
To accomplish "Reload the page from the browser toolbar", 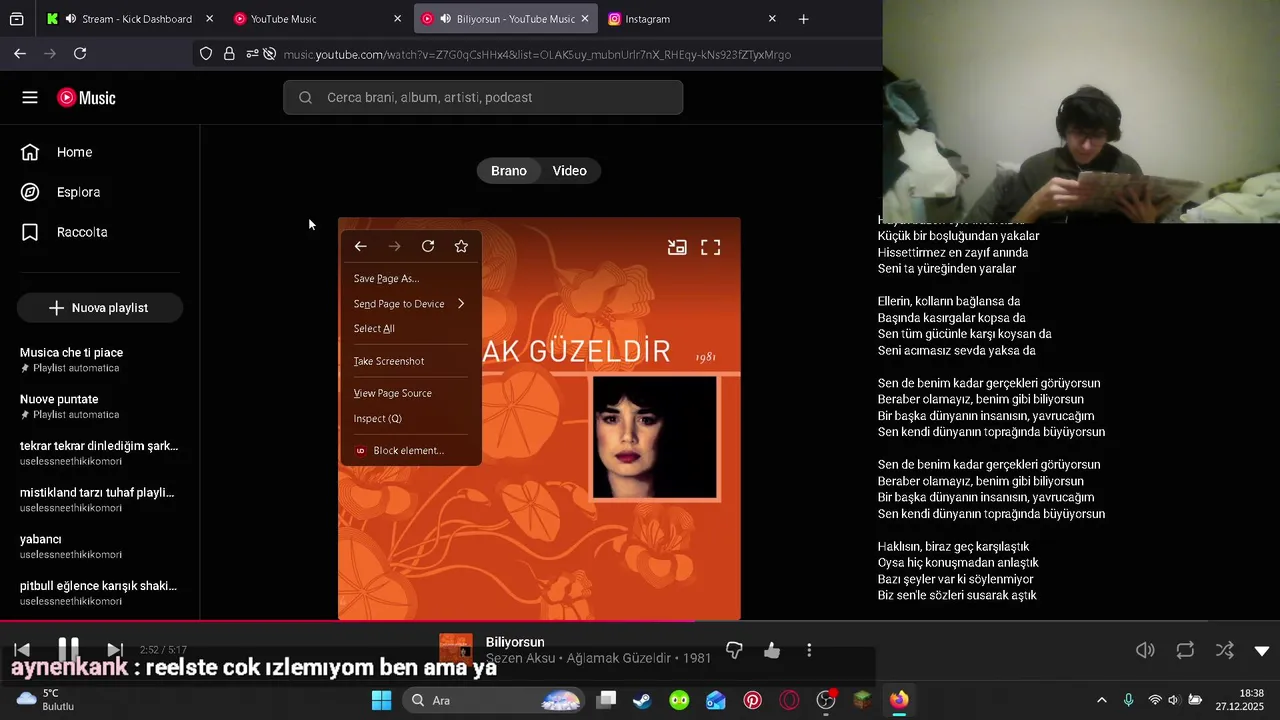I will tap(80, 54).
